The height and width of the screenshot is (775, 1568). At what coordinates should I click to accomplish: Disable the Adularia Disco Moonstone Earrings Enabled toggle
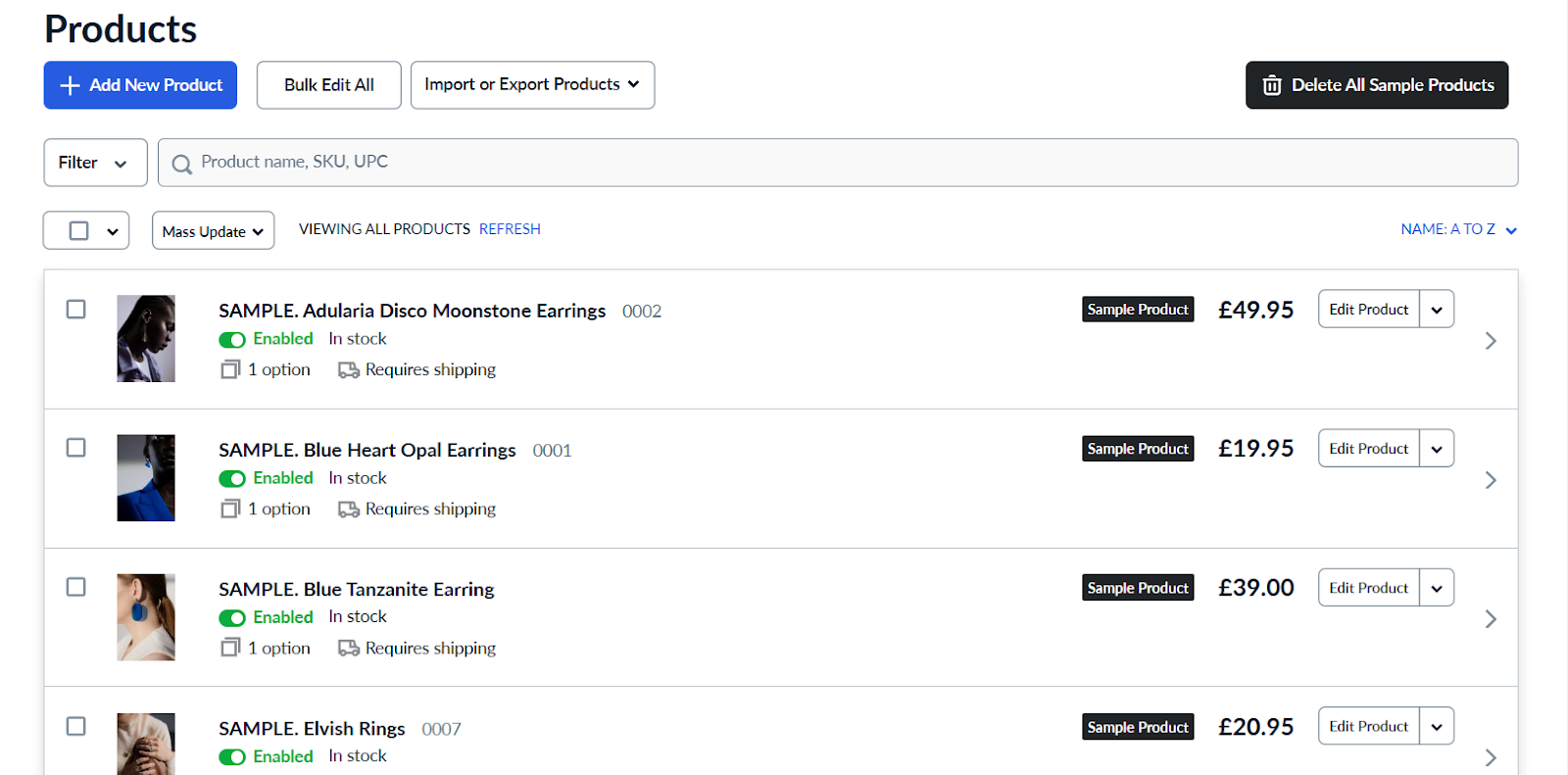tap(232, 340)
